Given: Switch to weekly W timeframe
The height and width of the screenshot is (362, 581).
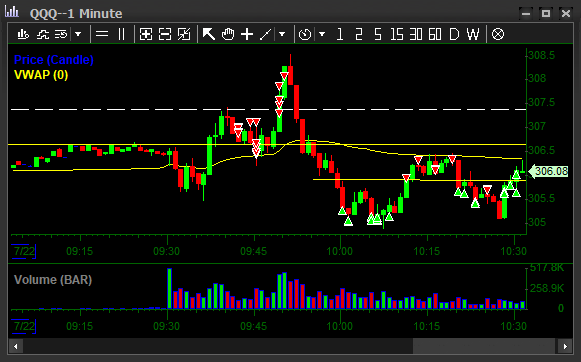Looking at the screenshot, I should 473,34.
